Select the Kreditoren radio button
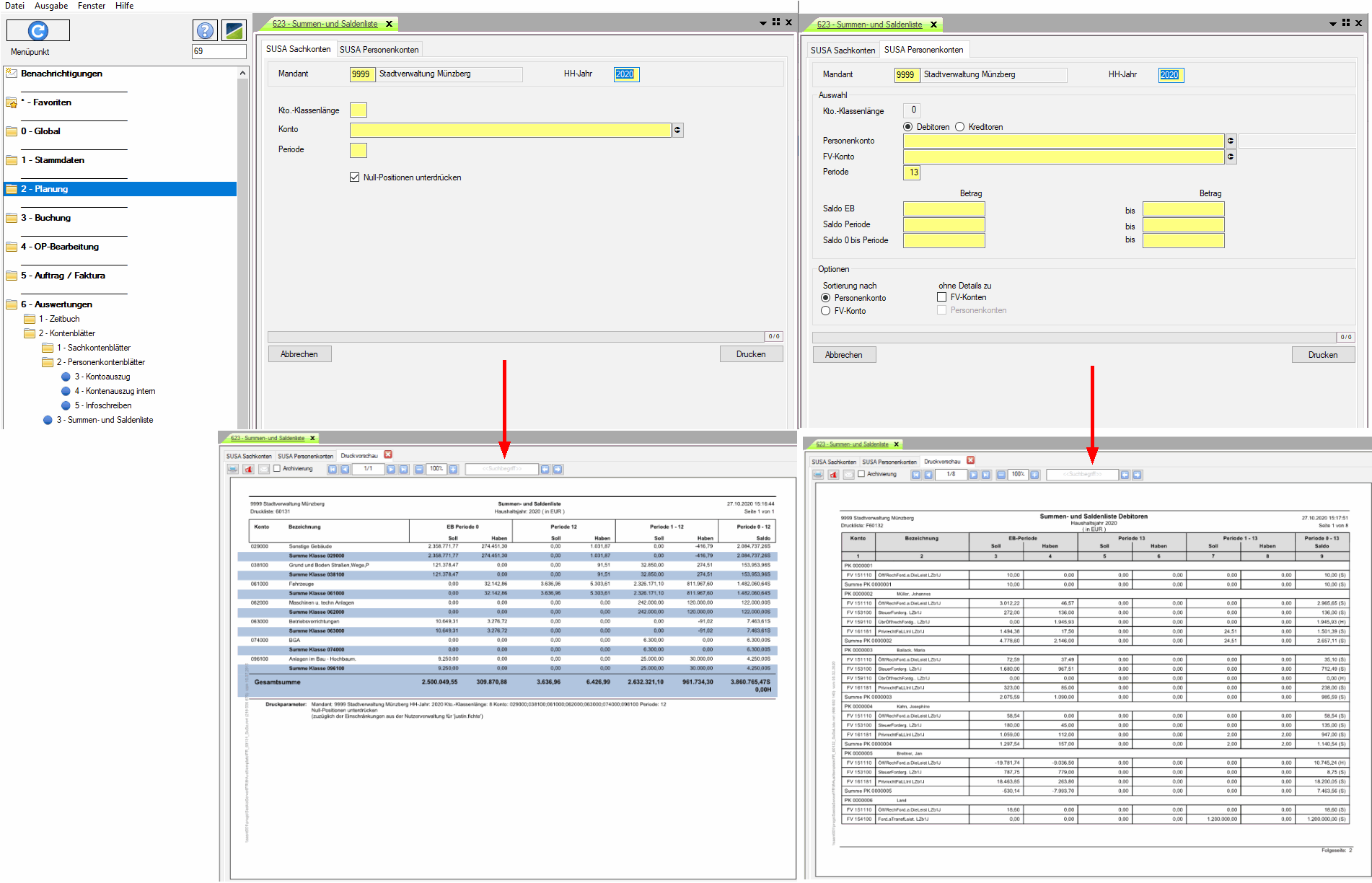Image resolution: width=1372 pixels, height=883 pixels. (960, 127)
